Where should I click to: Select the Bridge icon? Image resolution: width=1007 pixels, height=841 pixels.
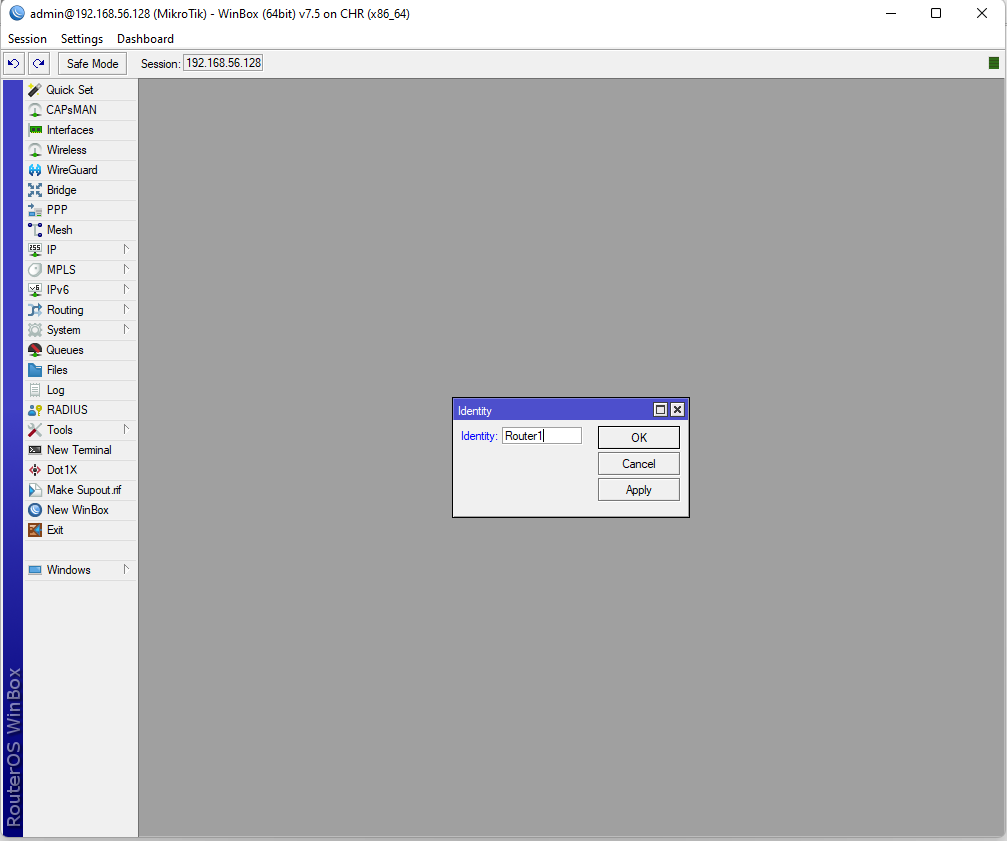35,190
